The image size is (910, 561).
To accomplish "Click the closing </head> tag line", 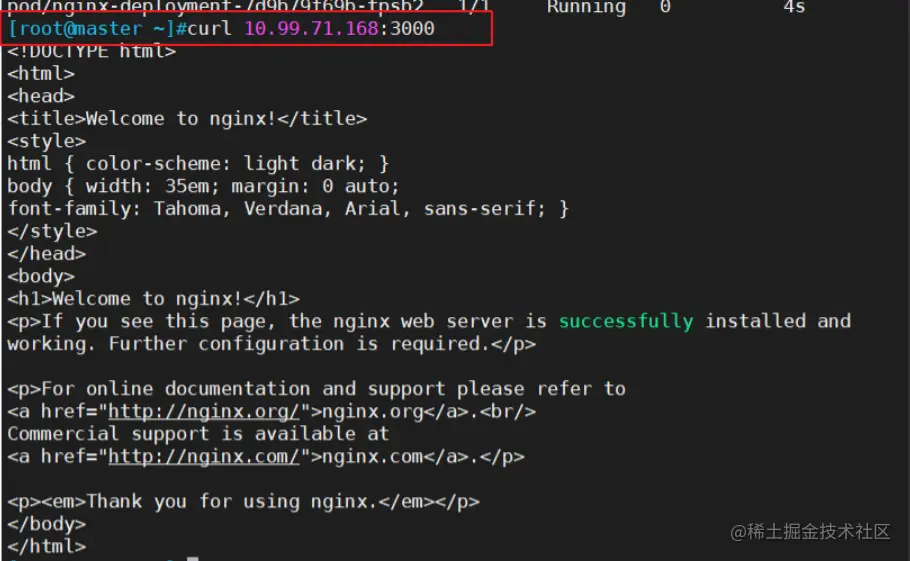I will [x=46, y=254].
